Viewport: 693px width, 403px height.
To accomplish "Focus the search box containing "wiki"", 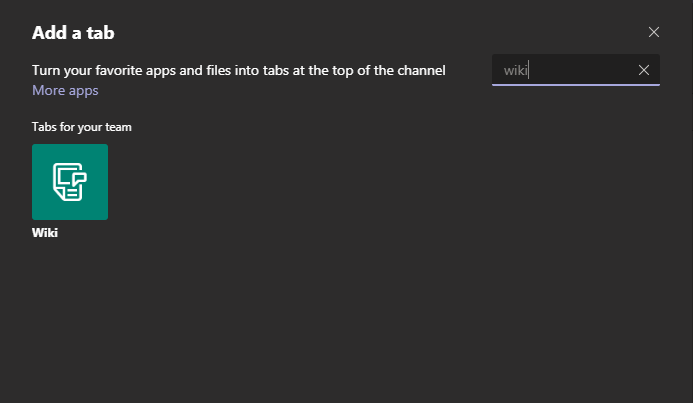I will tap(565, 70).
